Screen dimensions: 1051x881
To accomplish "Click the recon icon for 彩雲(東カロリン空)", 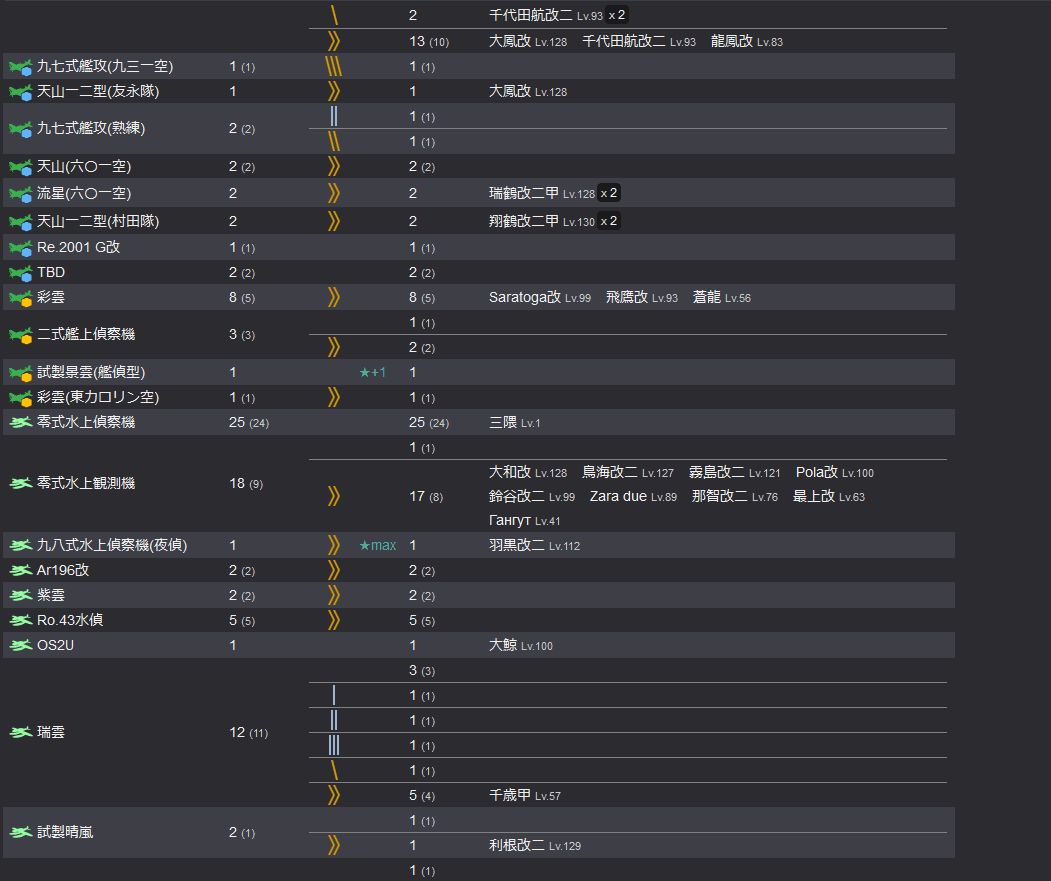I will [x=21, y=398].
